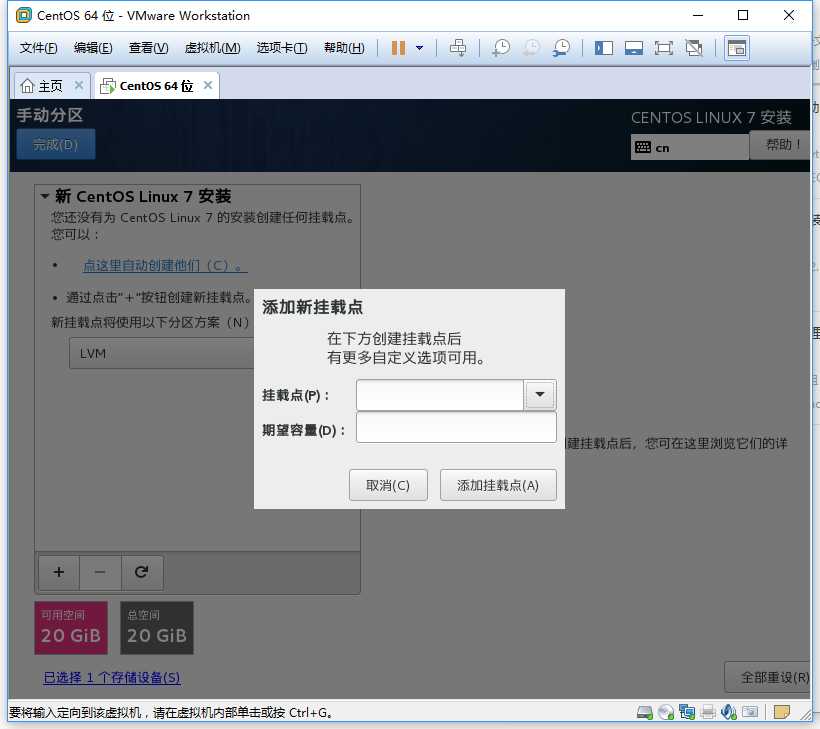Click the sound card status icon
The width and height of the screenshot is (820, 729).
coord(728,712)
